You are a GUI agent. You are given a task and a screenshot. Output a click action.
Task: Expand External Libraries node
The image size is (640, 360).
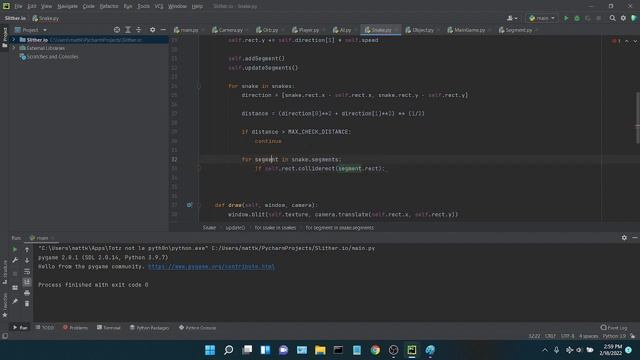click(x=13, y=48)
